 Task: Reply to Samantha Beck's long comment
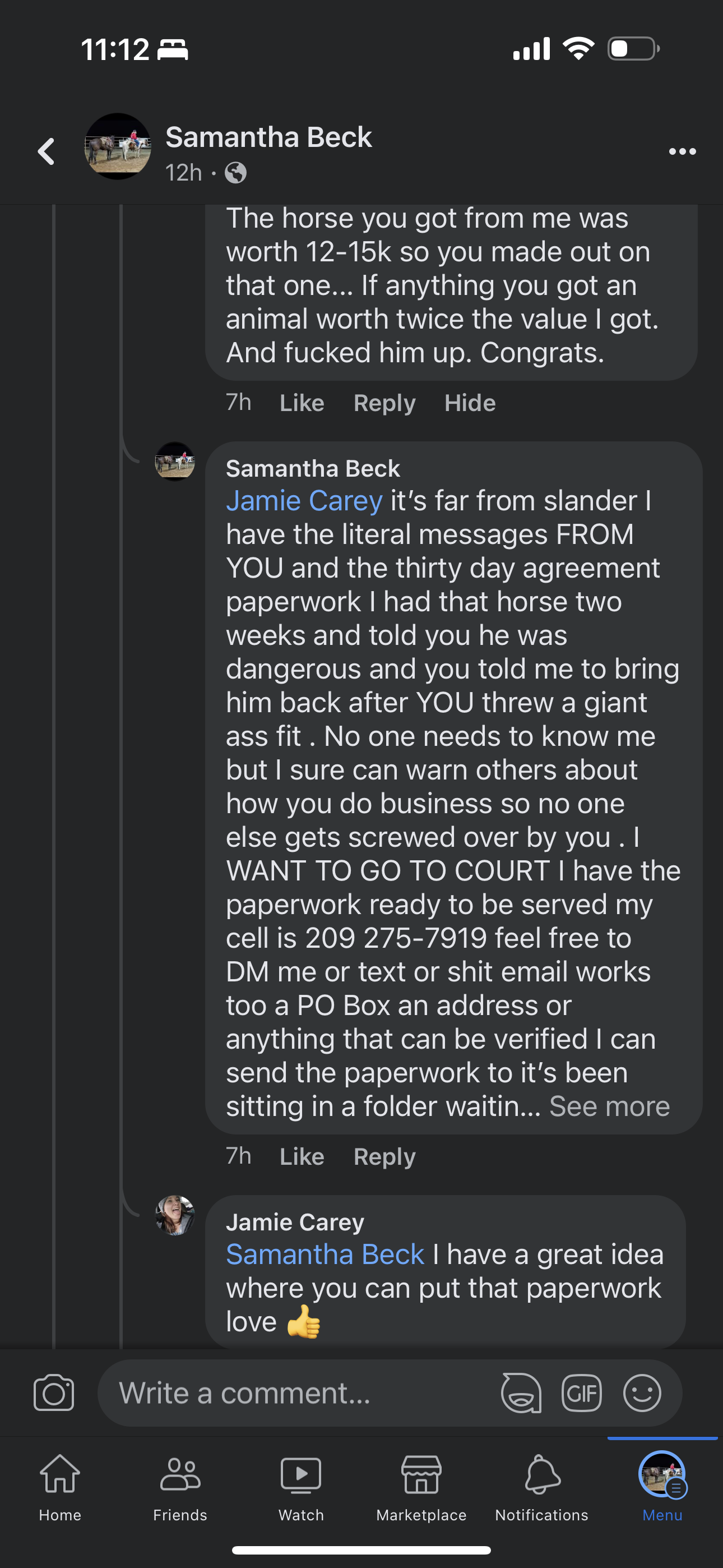(384, 1156)
